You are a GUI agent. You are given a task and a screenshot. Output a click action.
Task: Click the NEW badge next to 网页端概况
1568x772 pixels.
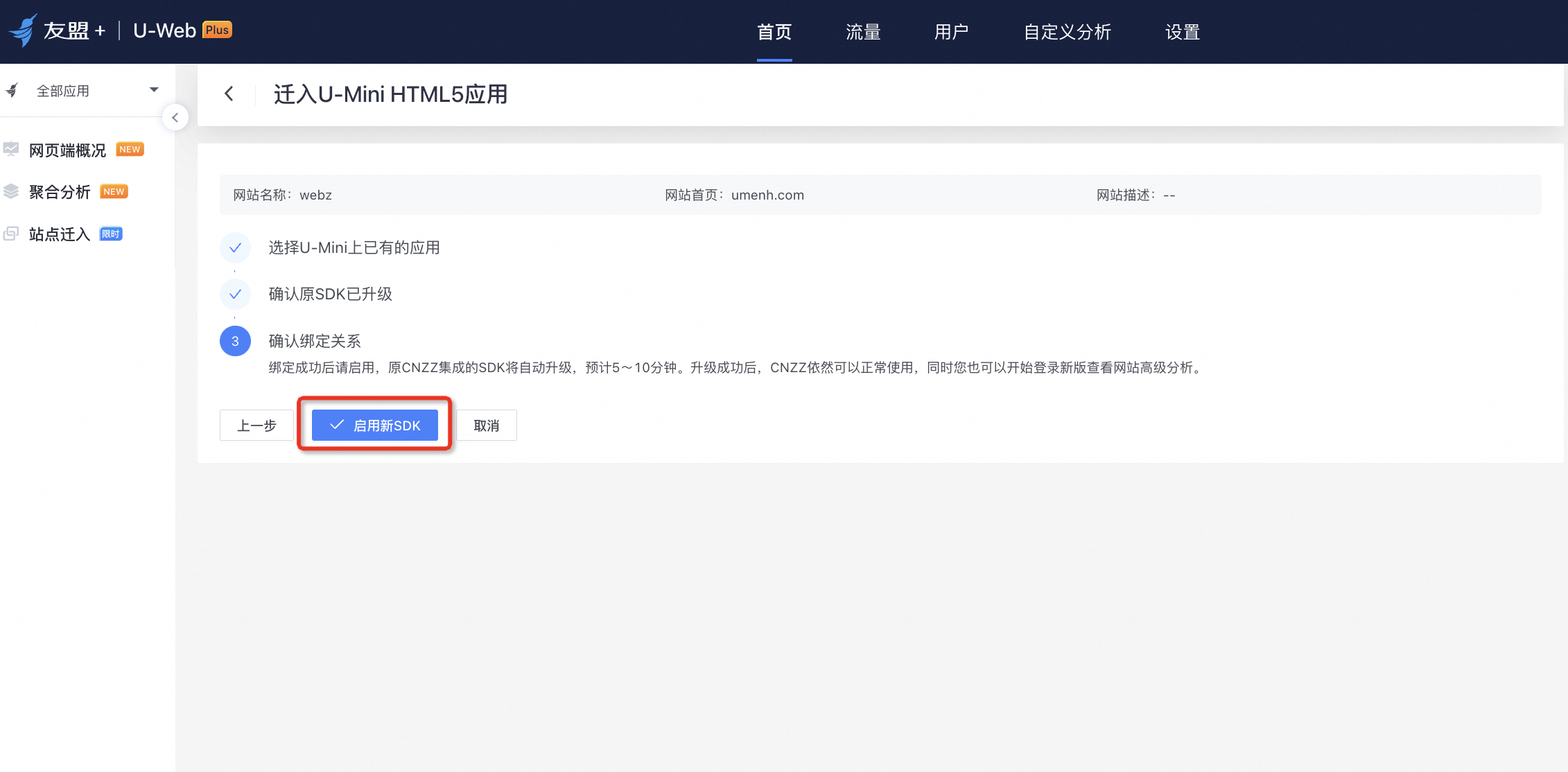coord(130,150)
